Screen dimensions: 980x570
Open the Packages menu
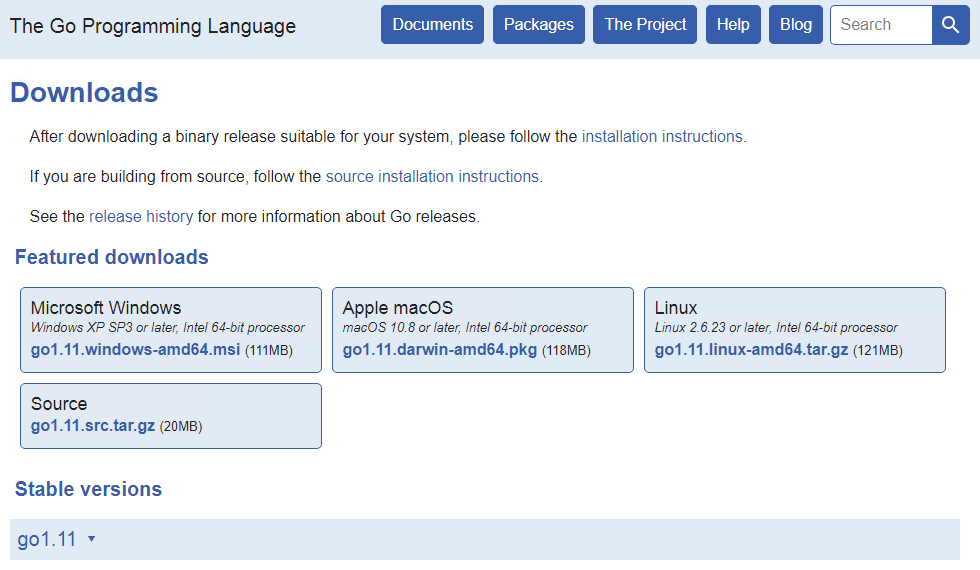[x=539, y=25]
